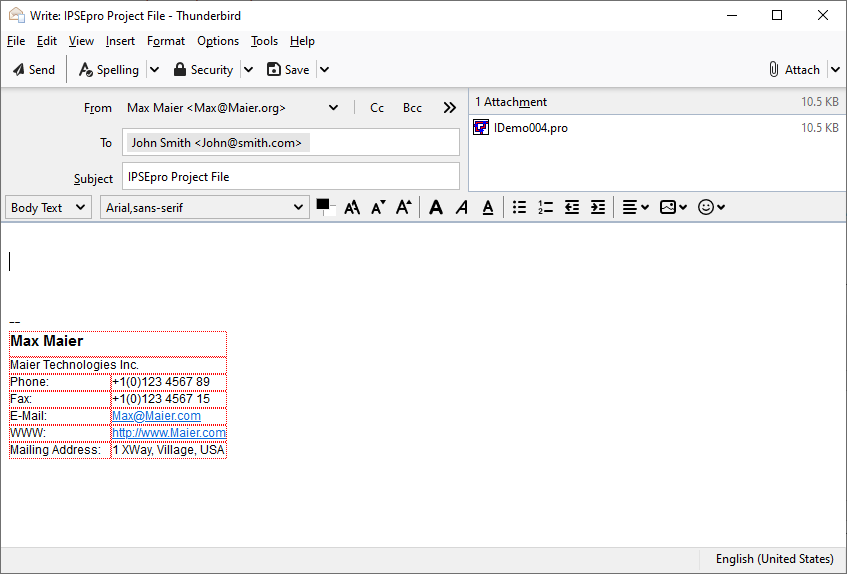
Task: Save the message draft
Action: click(288, 70)
